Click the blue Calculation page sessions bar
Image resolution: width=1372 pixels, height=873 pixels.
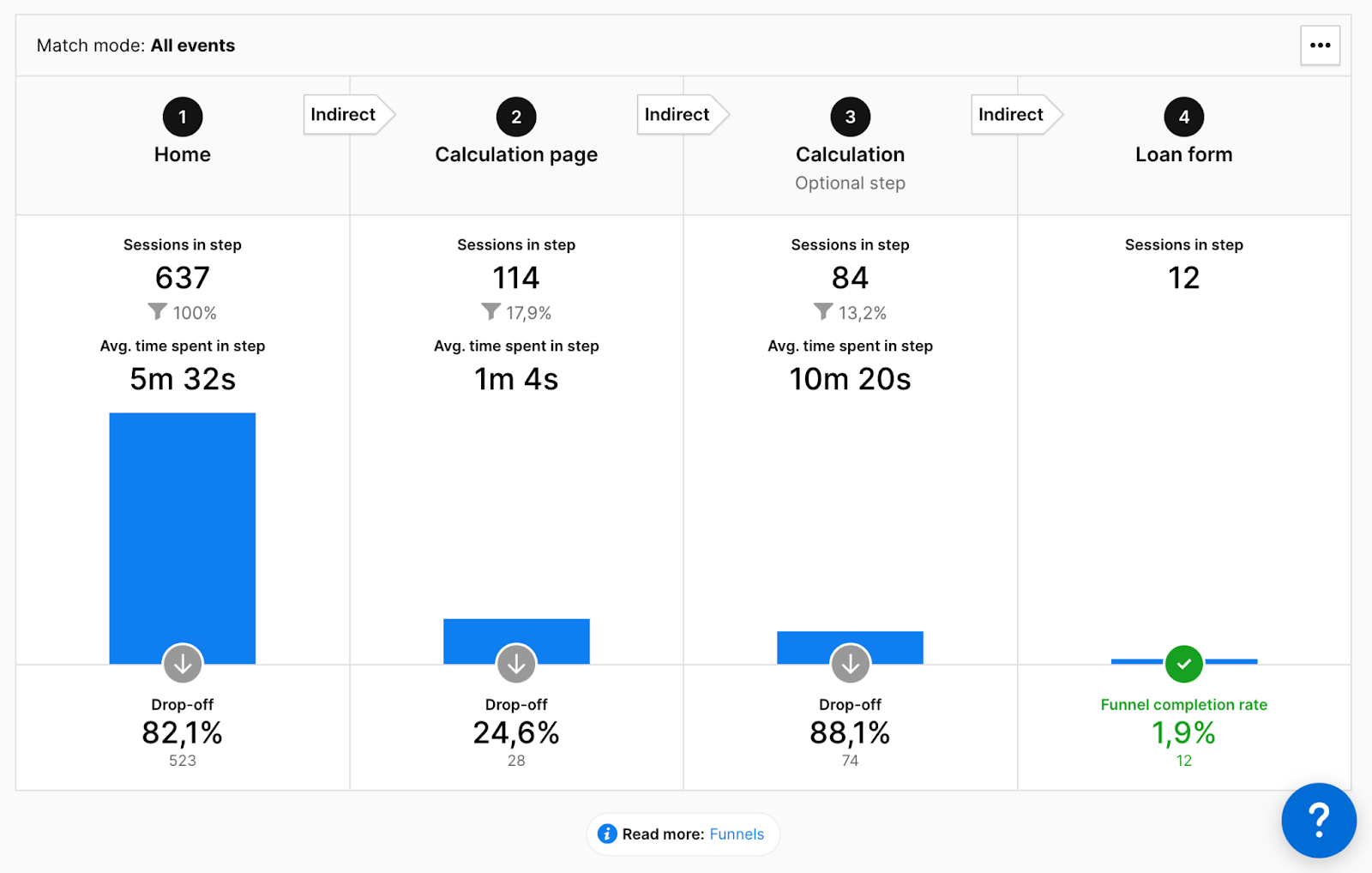point(516,633)
